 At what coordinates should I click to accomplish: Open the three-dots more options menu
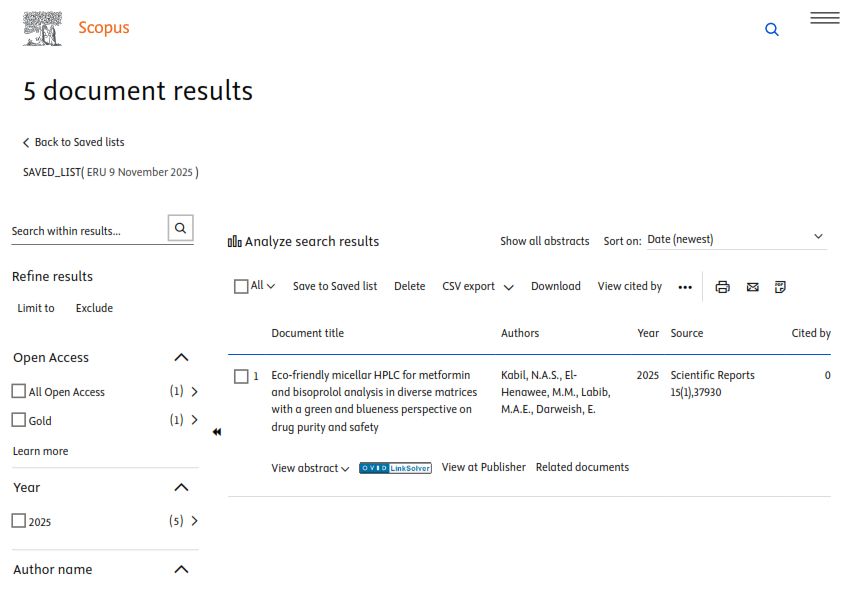tap(684, 287)
